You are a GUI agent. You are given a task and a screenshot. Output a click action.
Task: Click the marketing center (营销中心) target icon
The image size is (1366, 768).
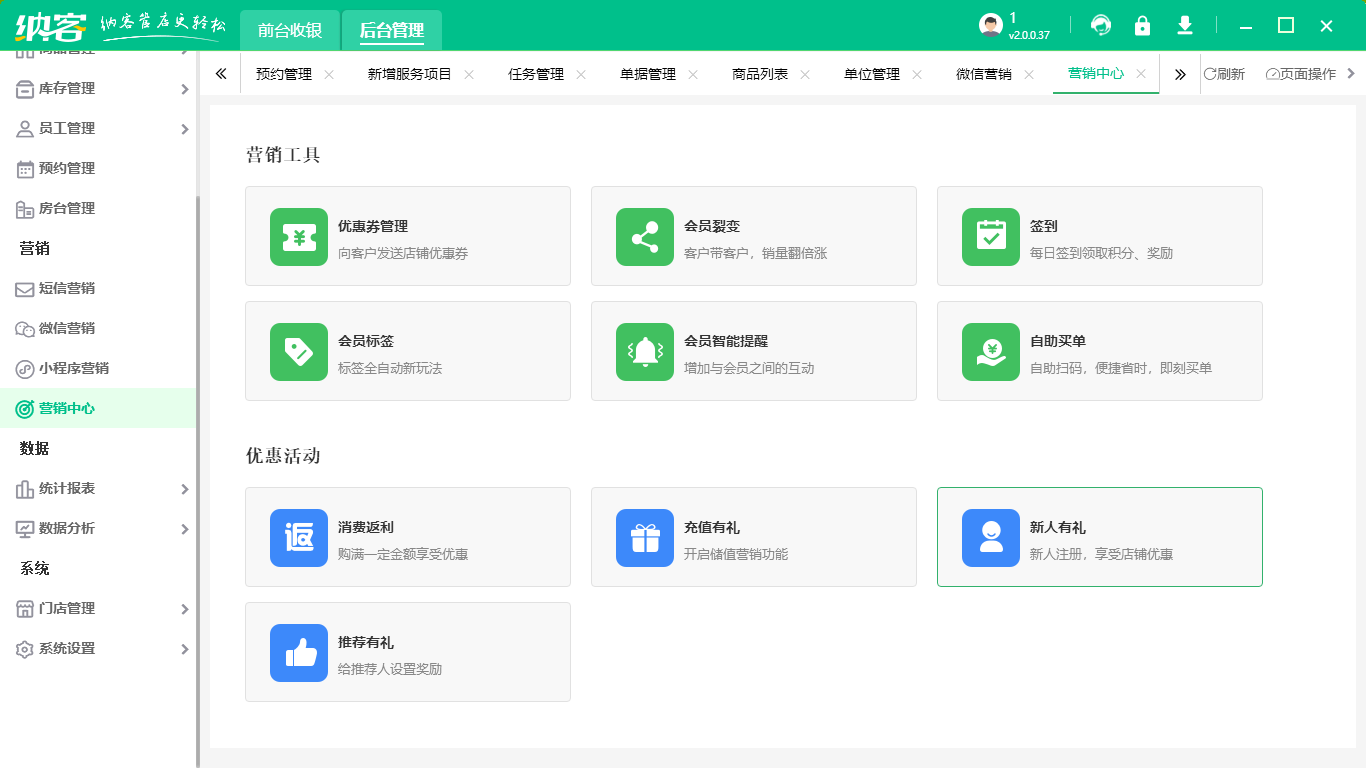click(x=25, y=409)
